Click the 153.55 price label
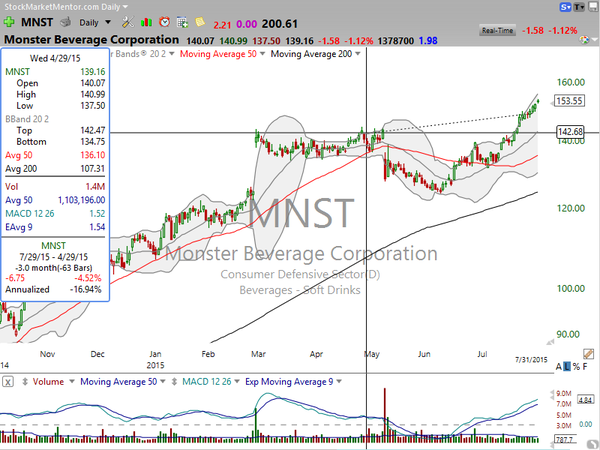Image resolution: width=600 pixels, height=450 pixels. click(x=569, y=101)
